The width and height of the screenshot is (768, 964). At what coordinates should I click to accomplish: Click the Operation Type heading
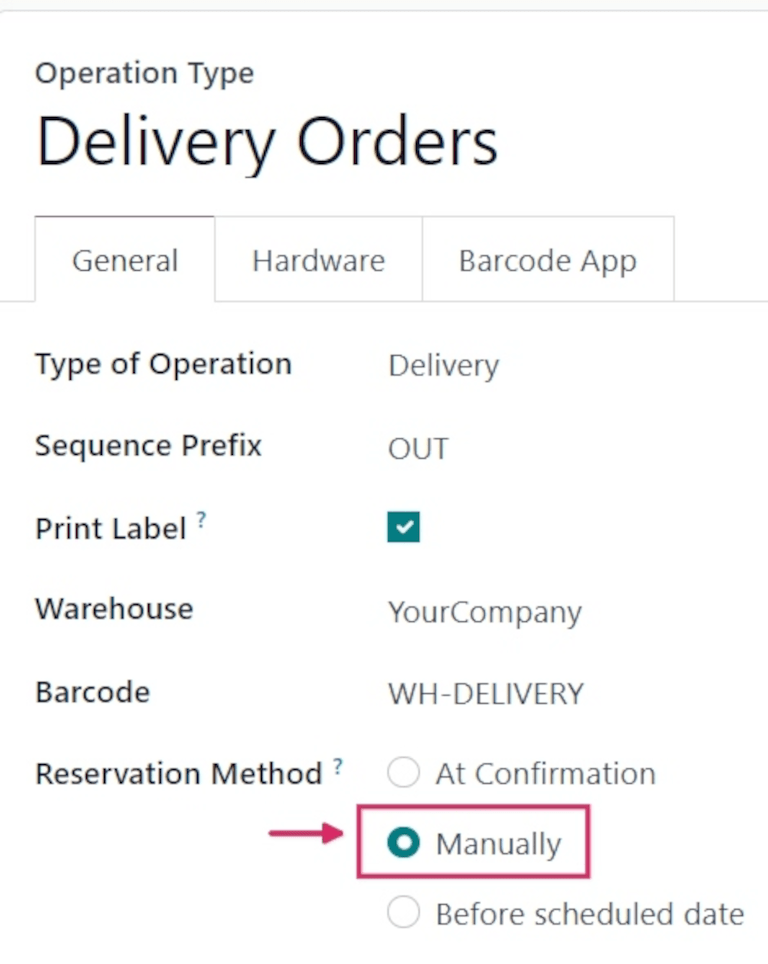pyautogui.click(x=144, y=72)
